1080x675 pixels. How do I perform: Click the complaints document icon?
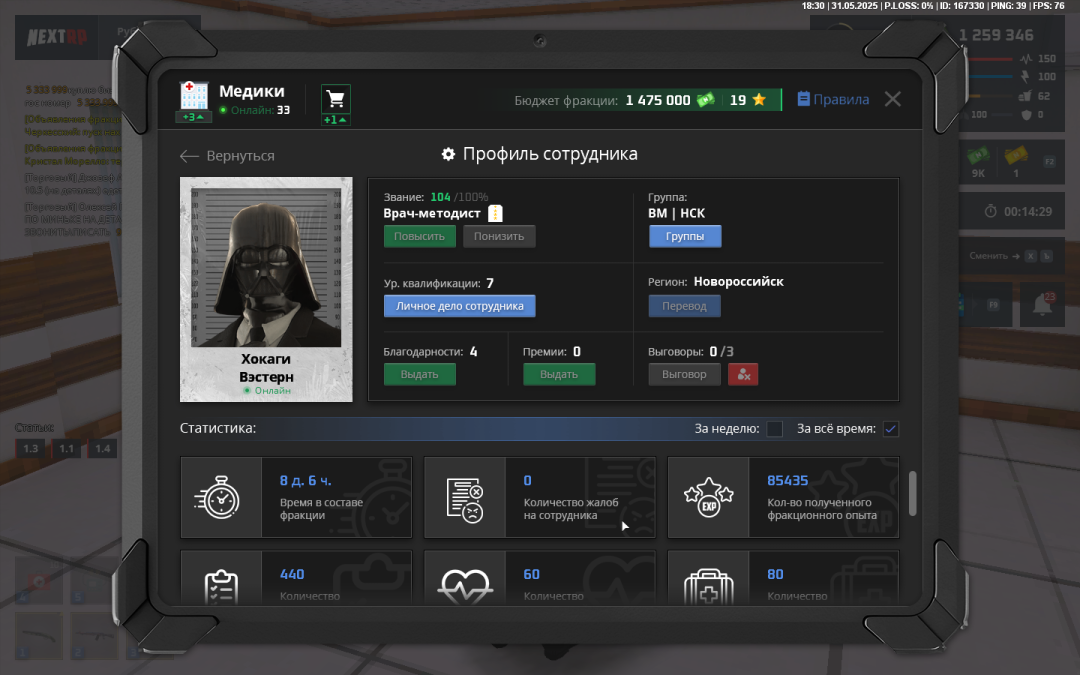[465, 501]
